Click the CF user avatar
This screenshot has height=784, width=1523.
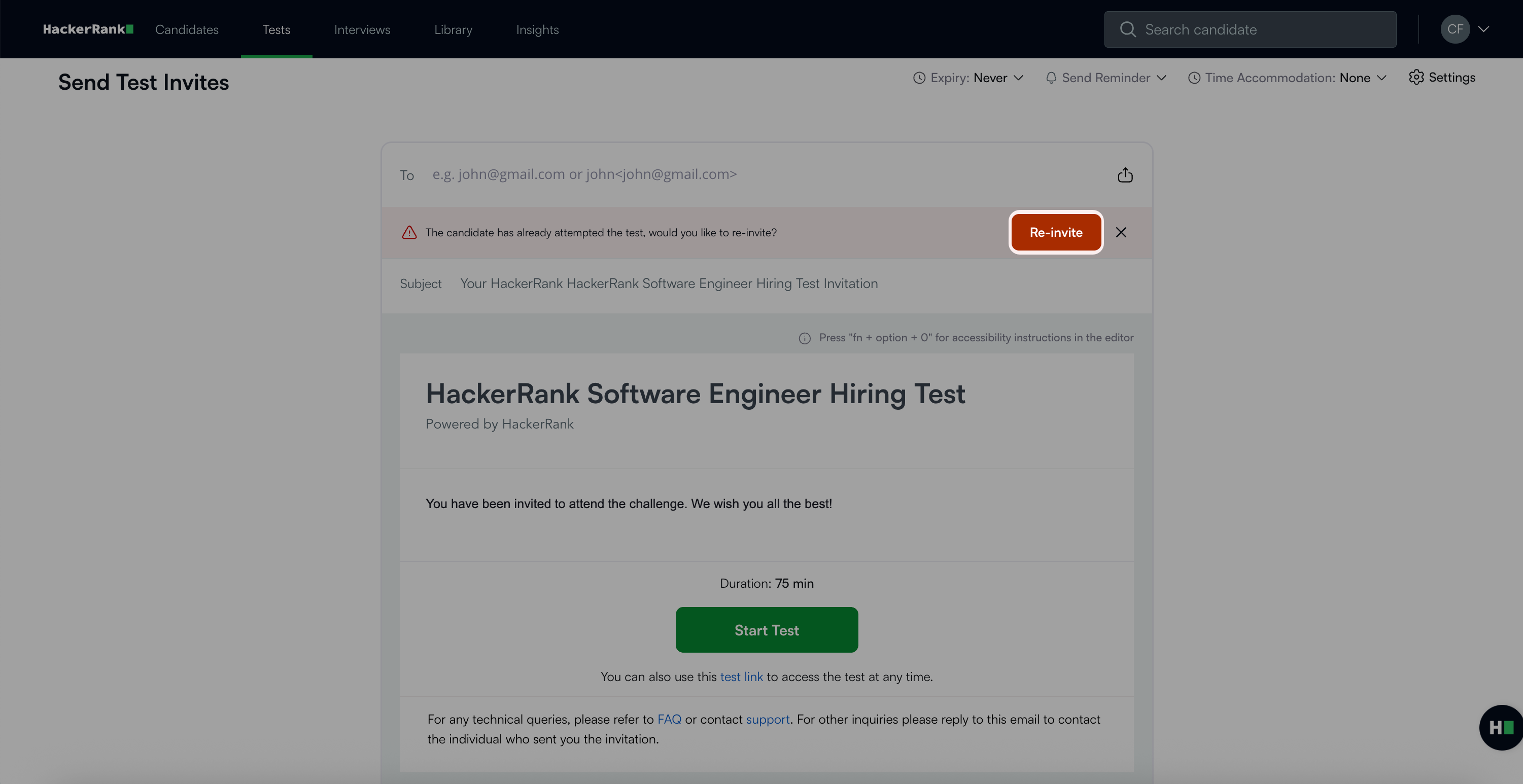click(x=1455, y=29)
